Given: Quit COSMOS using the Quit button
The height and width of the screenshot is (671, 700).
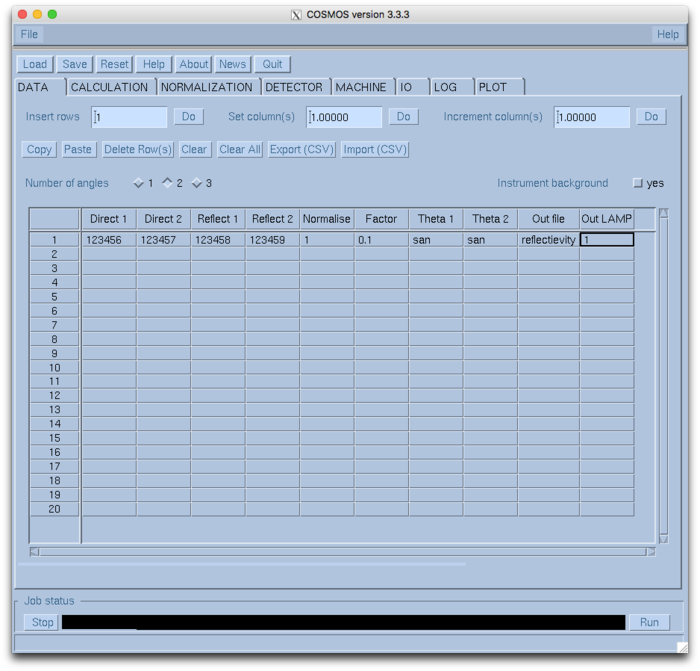Looking at the screenshot, I should pos(272,64).
